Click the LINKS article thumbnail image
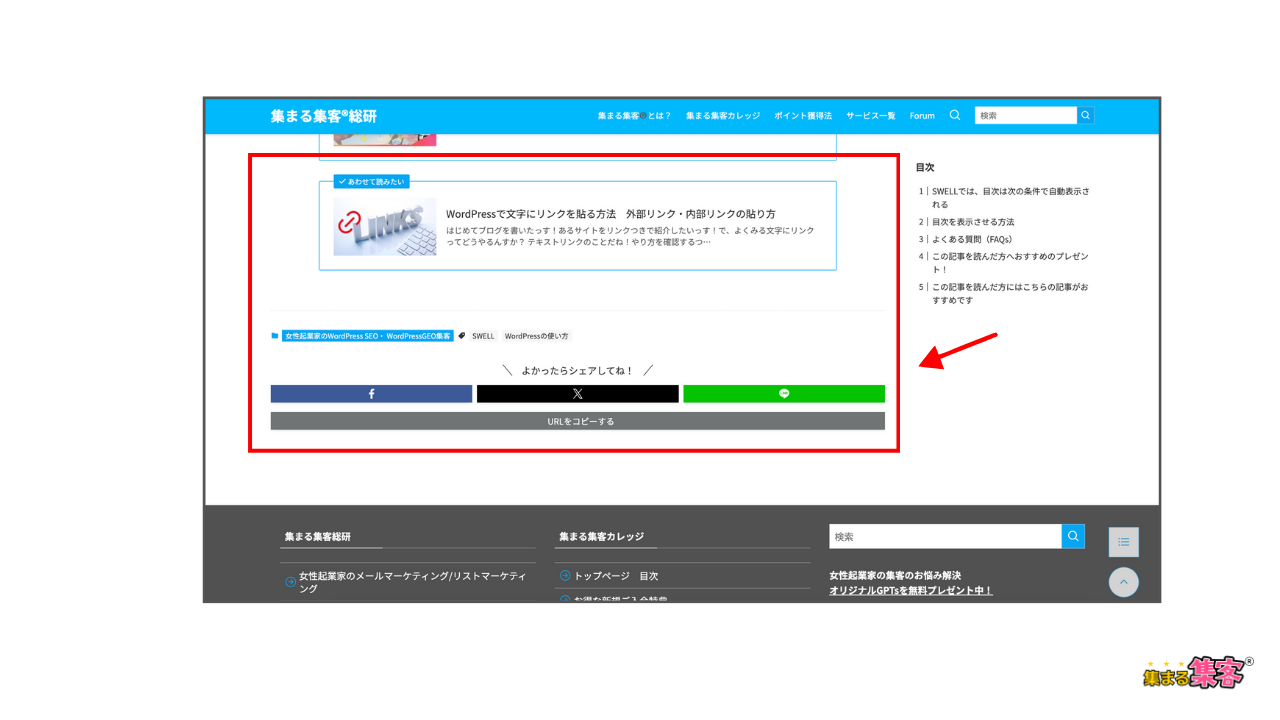The width and height of the screenshot is (1280, 720). click(x=385, y=226)
